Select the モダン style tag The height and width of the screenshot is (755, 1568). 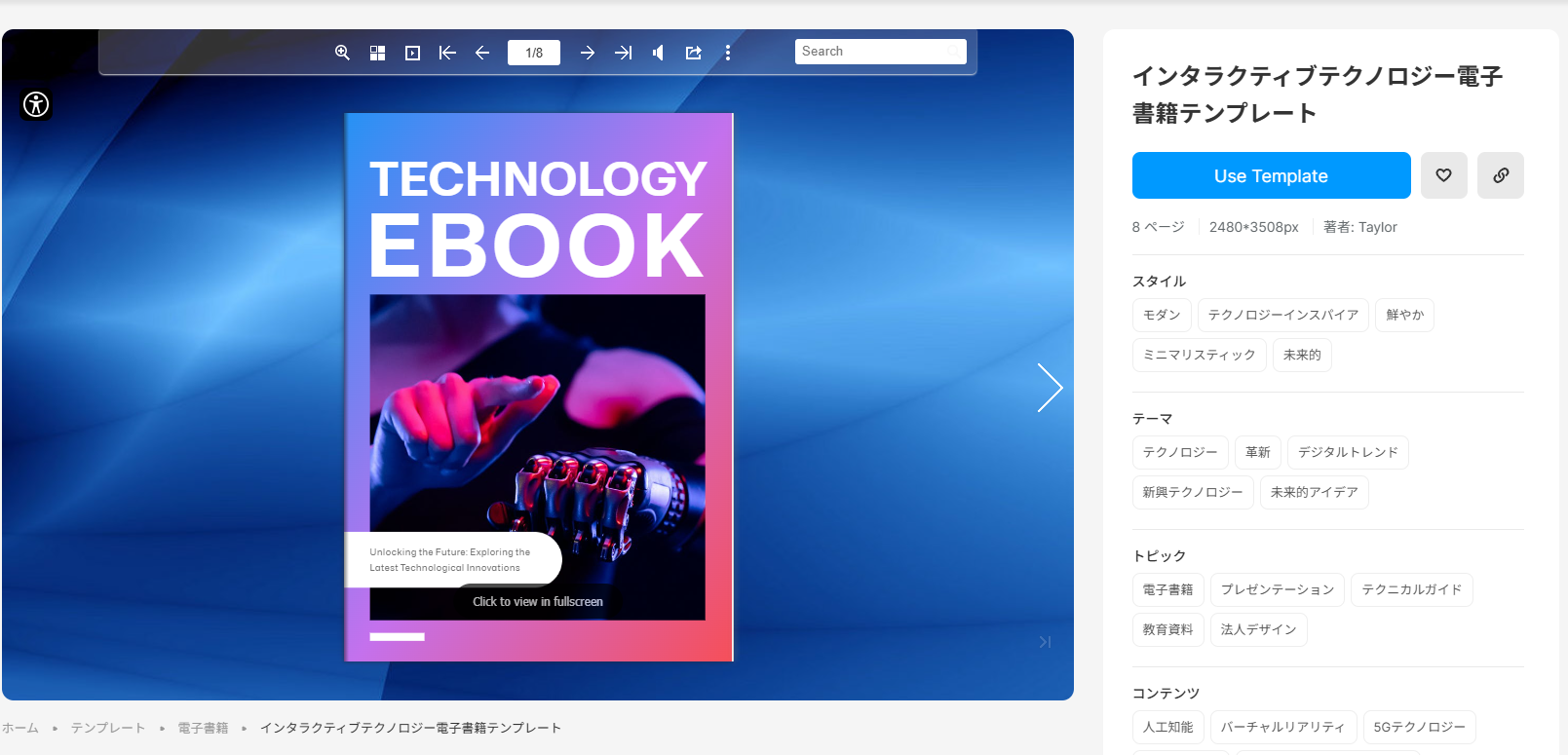pyautogui.click(x=1162, y=315)
